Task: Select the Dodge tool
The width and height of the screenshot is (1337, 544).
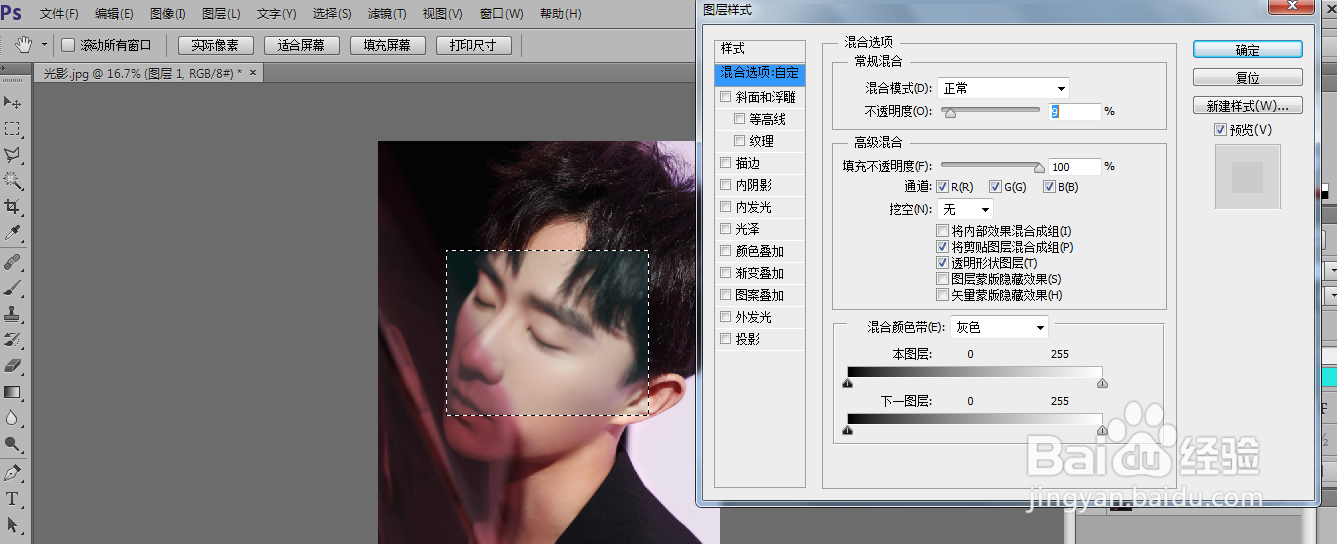Action: [x=13, y=444]
